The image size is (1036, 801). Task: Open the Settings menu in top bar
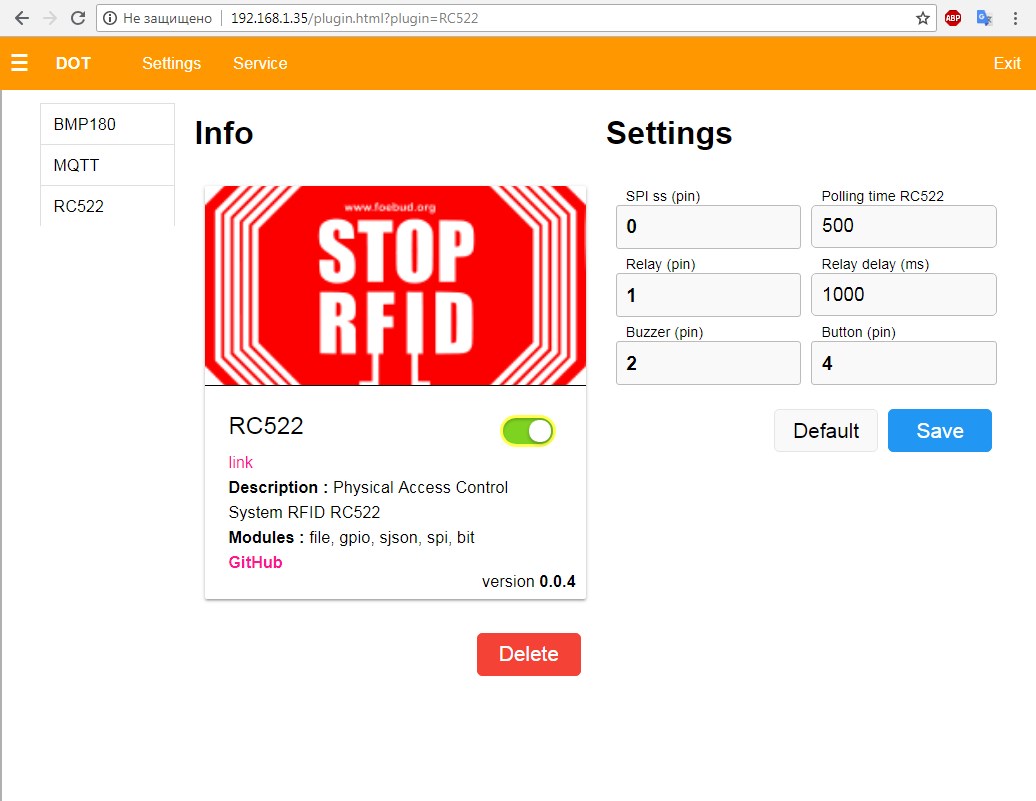tap(171, 63)
